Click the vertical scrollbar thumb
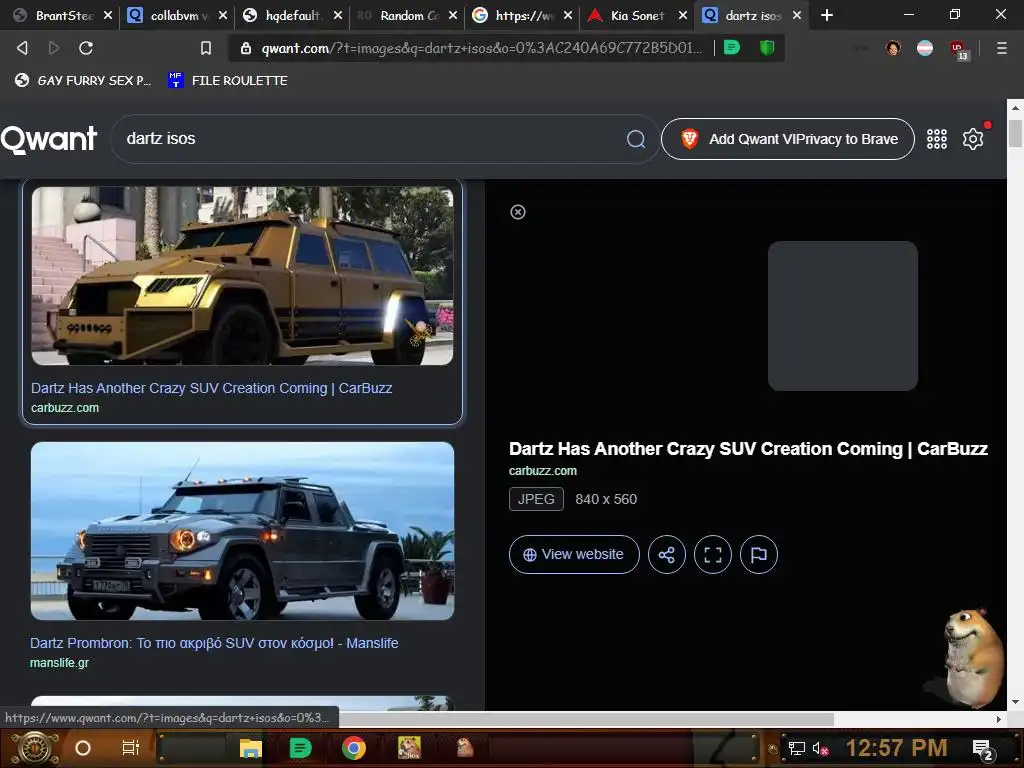 coord(1015,133)
